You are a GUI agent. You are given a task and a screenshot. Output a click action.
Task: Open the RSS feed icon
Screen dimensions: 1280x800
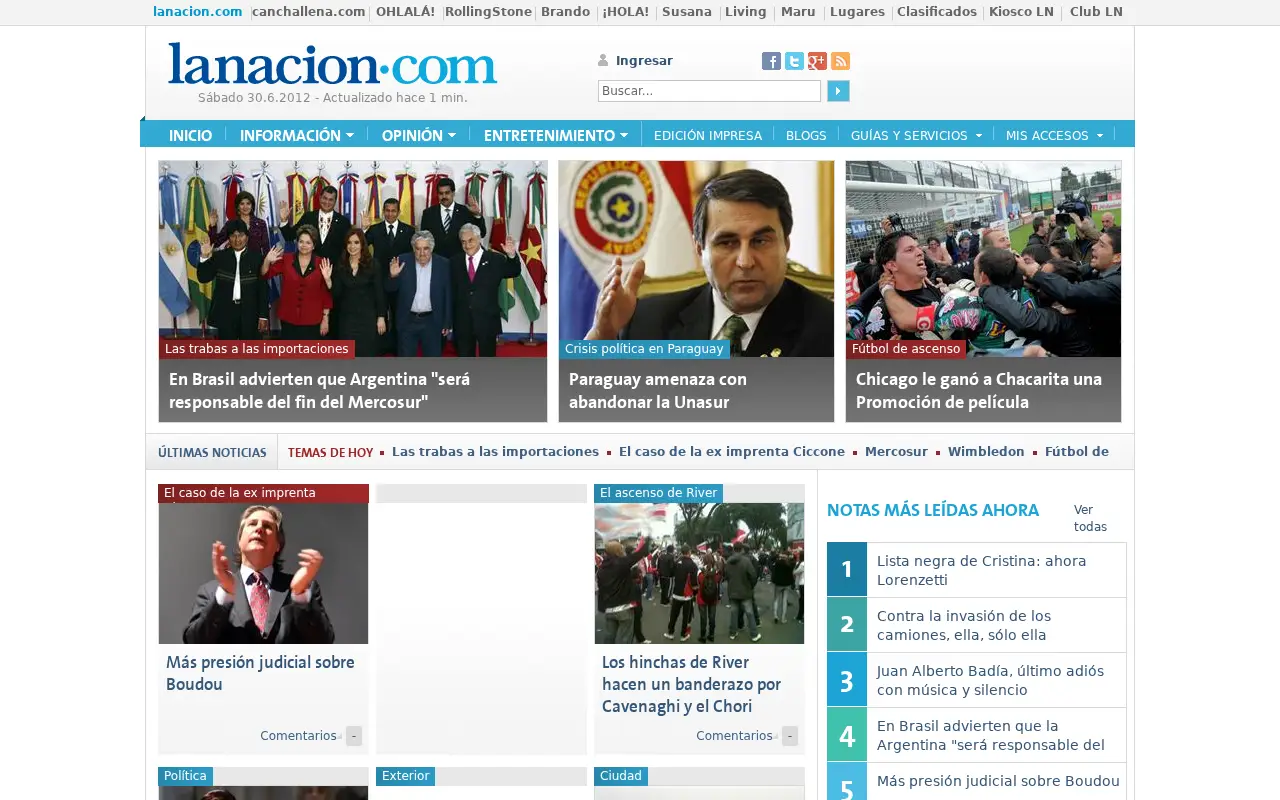coord(840,61)
